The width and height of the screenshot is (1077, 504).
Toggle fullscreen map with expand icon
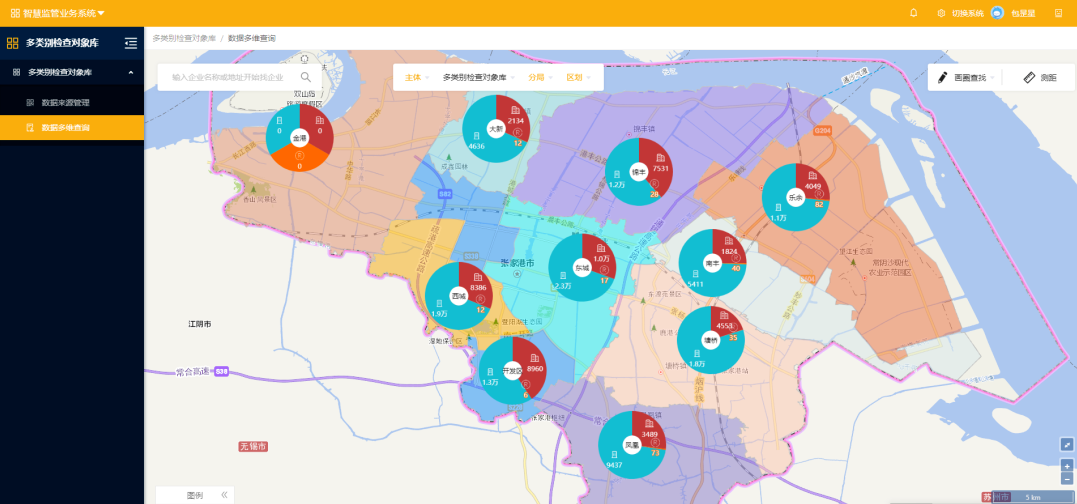click(1067, 444)
